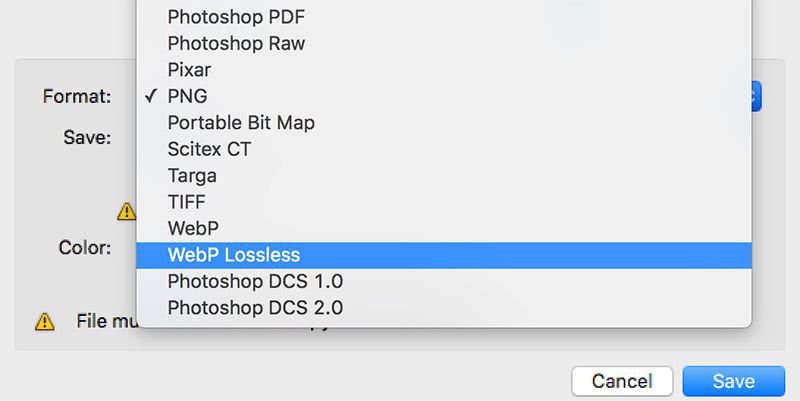Click the checkmark next to PNG
The height and width of the screenshot is (401, 800).
pos(151,96)
